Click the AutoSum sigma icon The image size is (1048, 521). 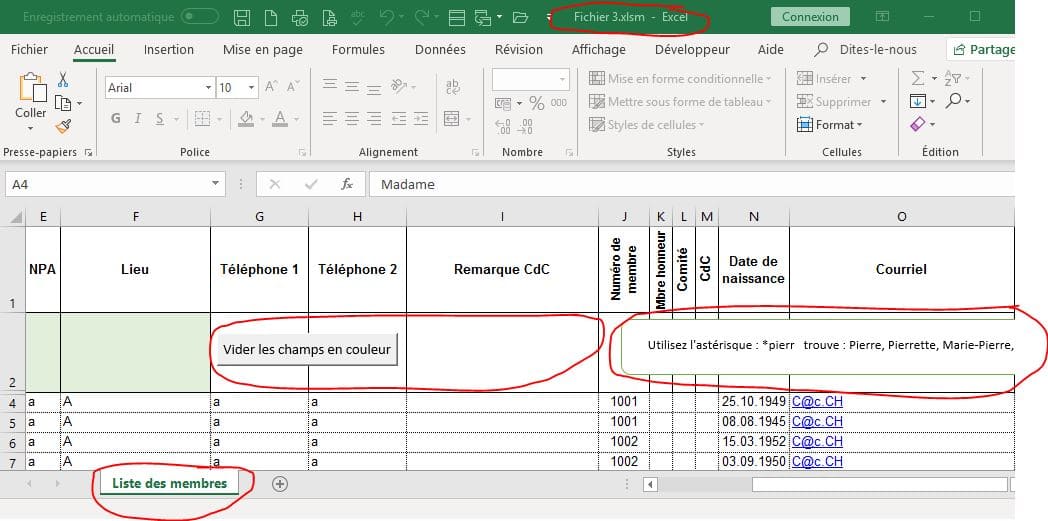[918, 78]
